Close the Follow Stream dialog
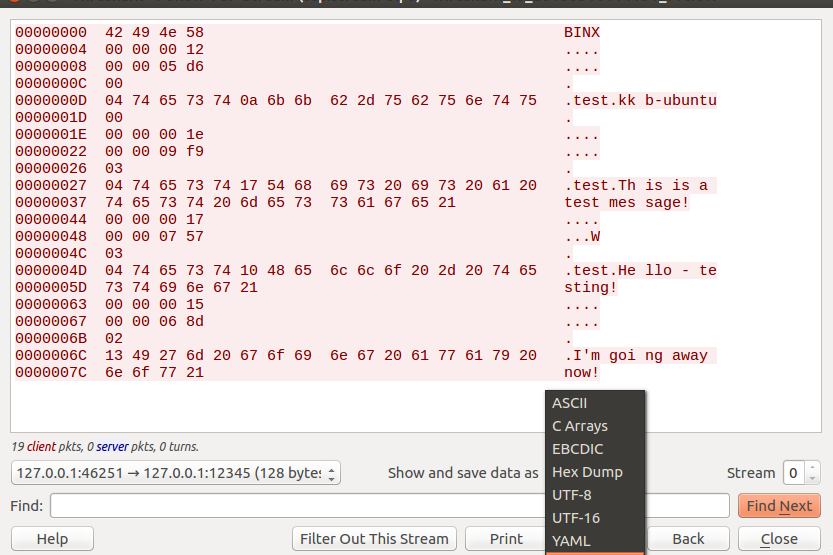The width and height of the screenshot is (833, 555). point(779,539)
